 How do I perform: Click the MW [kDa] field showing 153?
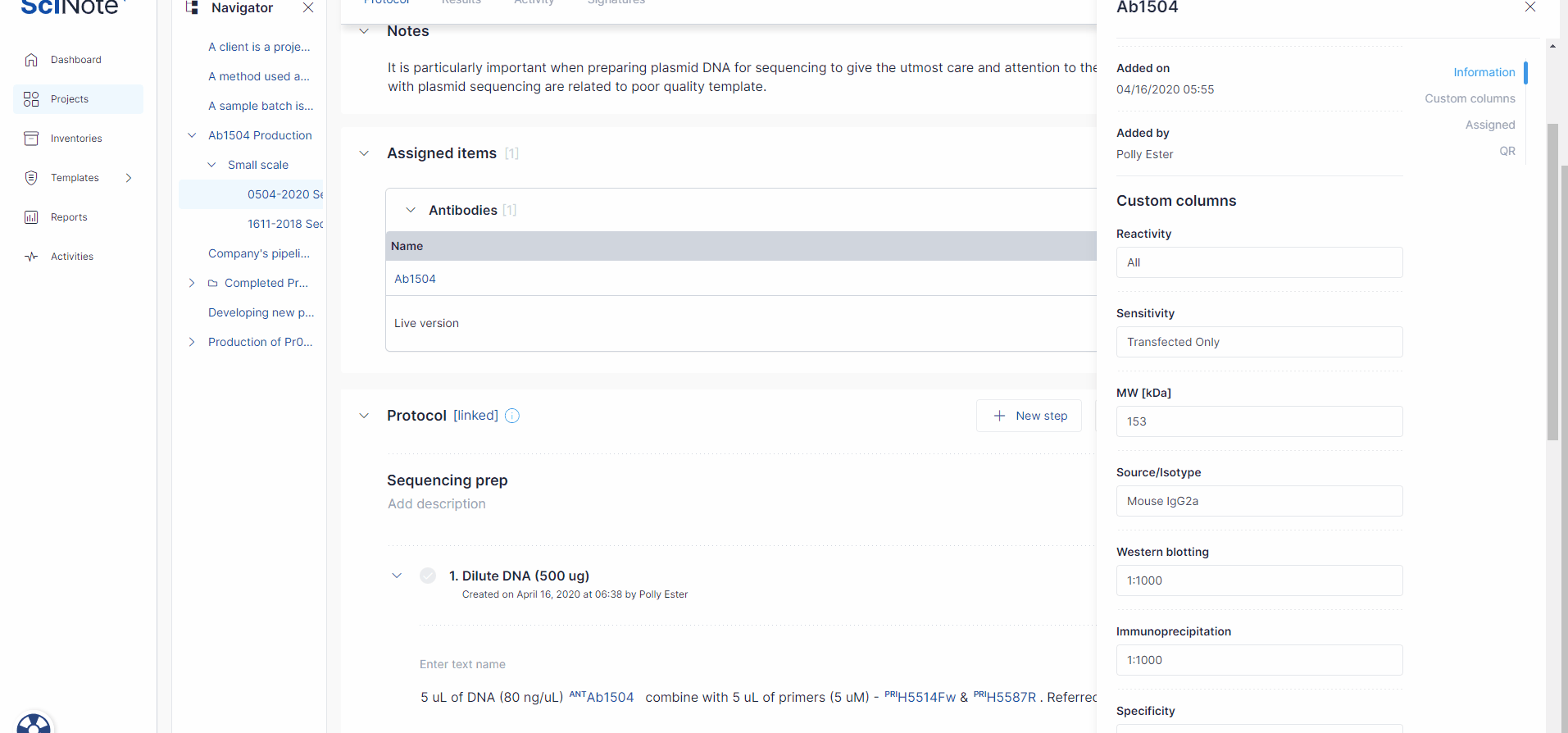click(x=1258, y=421)
